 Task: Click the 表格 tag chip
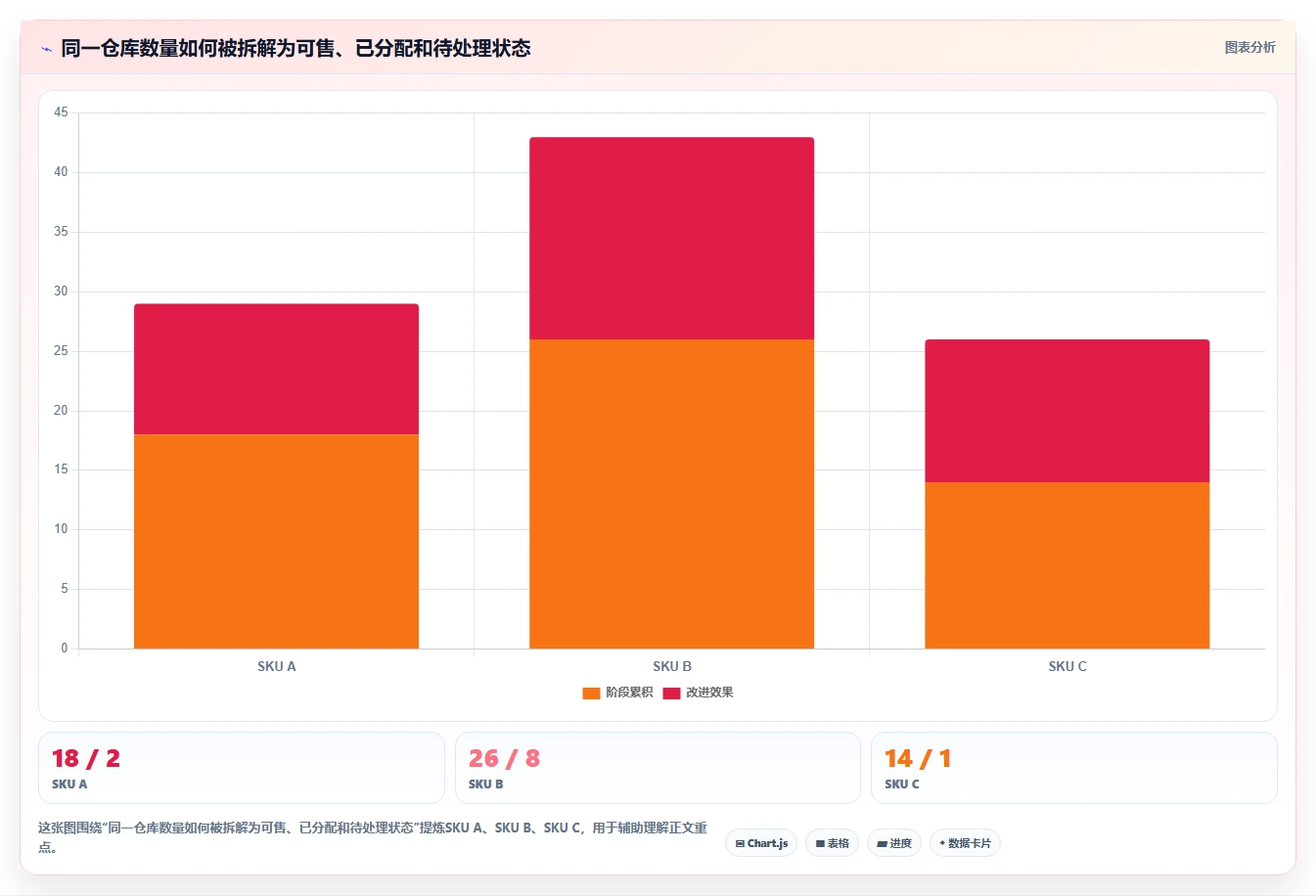tap(833, 843)
